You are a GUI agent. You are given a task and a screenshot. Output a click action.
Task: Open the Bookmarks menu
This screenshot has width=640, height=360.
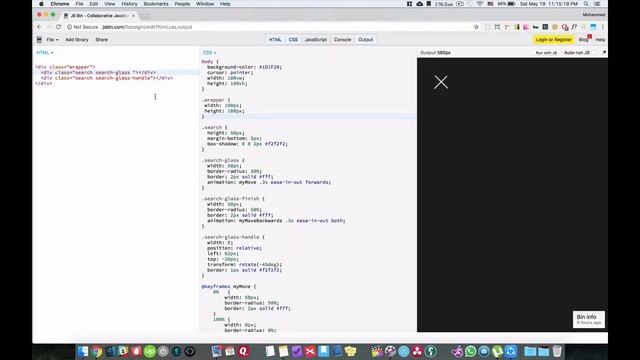tap(156, 4)
